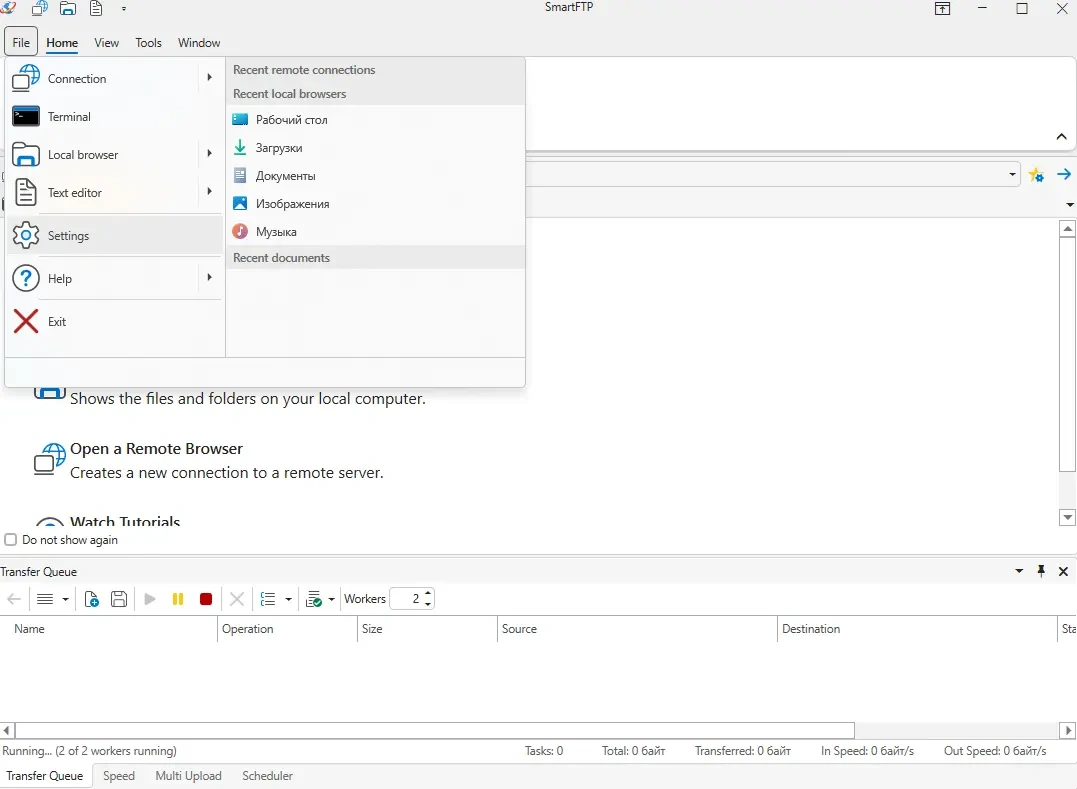The height and width of the screenshot is (789, 1077).
Task: Click the up arrow of the welcome page scrollbar
Action: click(x=1067, y=229)
